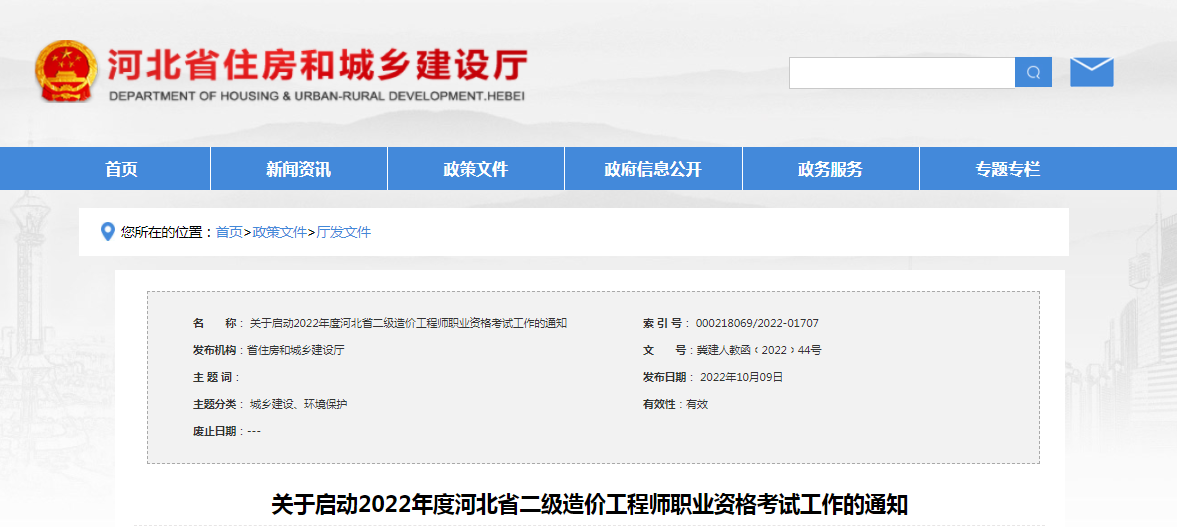Image resolution: width=1177 pixels, height=527 pixels.
Task: Click publish date 2022年10月09日
Action: [x=742, y=378]
